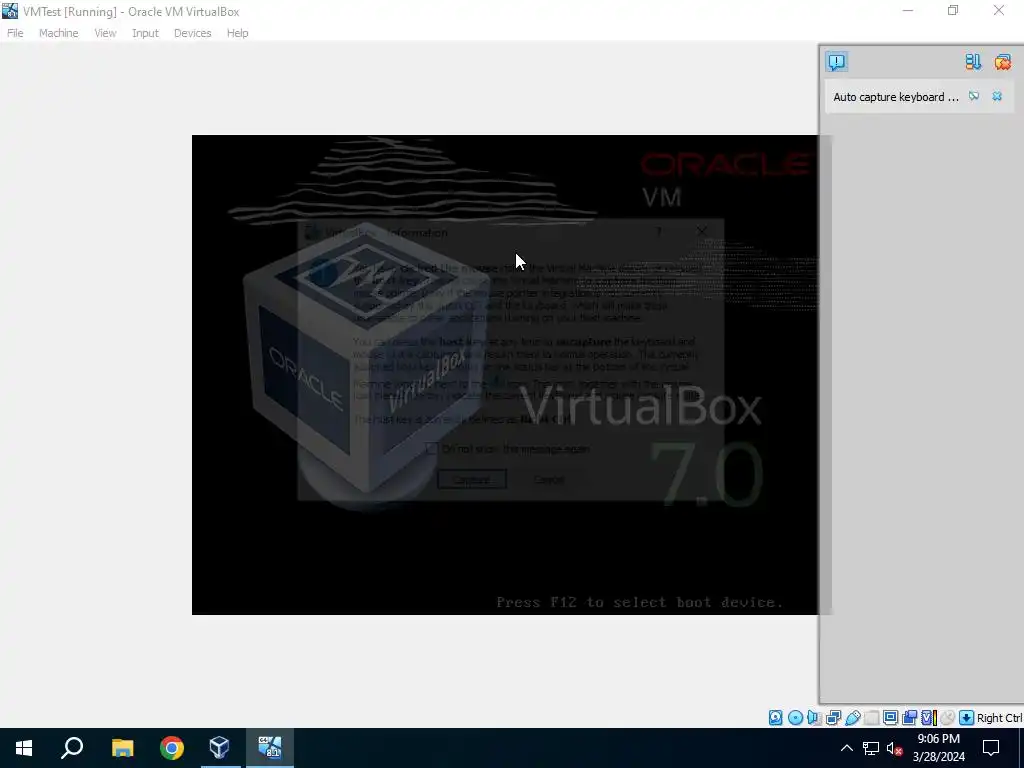Dismiss the Auto capture keyboard notification
The image size is (1024, 768).
pos(997,96)
